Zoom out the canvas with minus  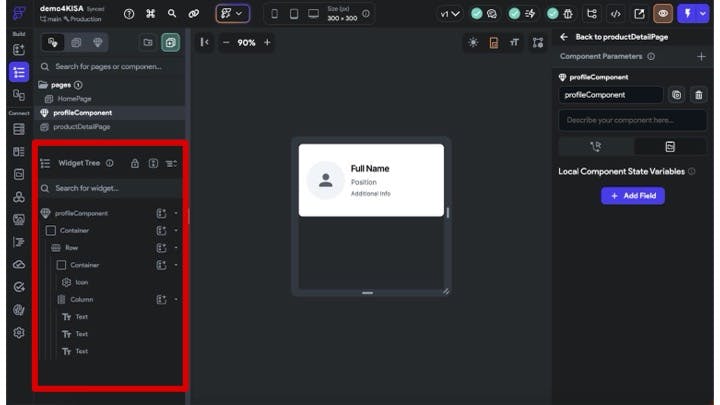point(225,42)
